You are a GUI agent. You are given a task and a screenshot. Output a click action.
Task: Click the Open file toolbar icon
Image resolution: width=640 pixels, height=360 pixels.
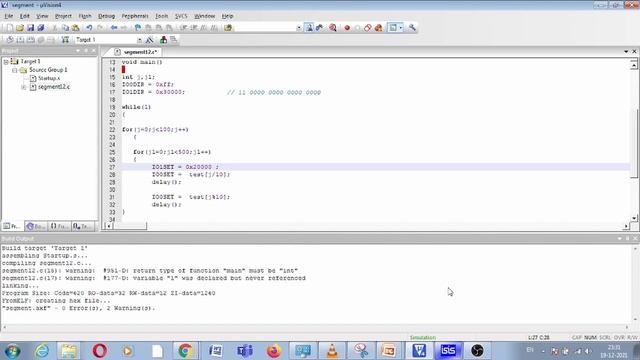click(x=20, y=28)
